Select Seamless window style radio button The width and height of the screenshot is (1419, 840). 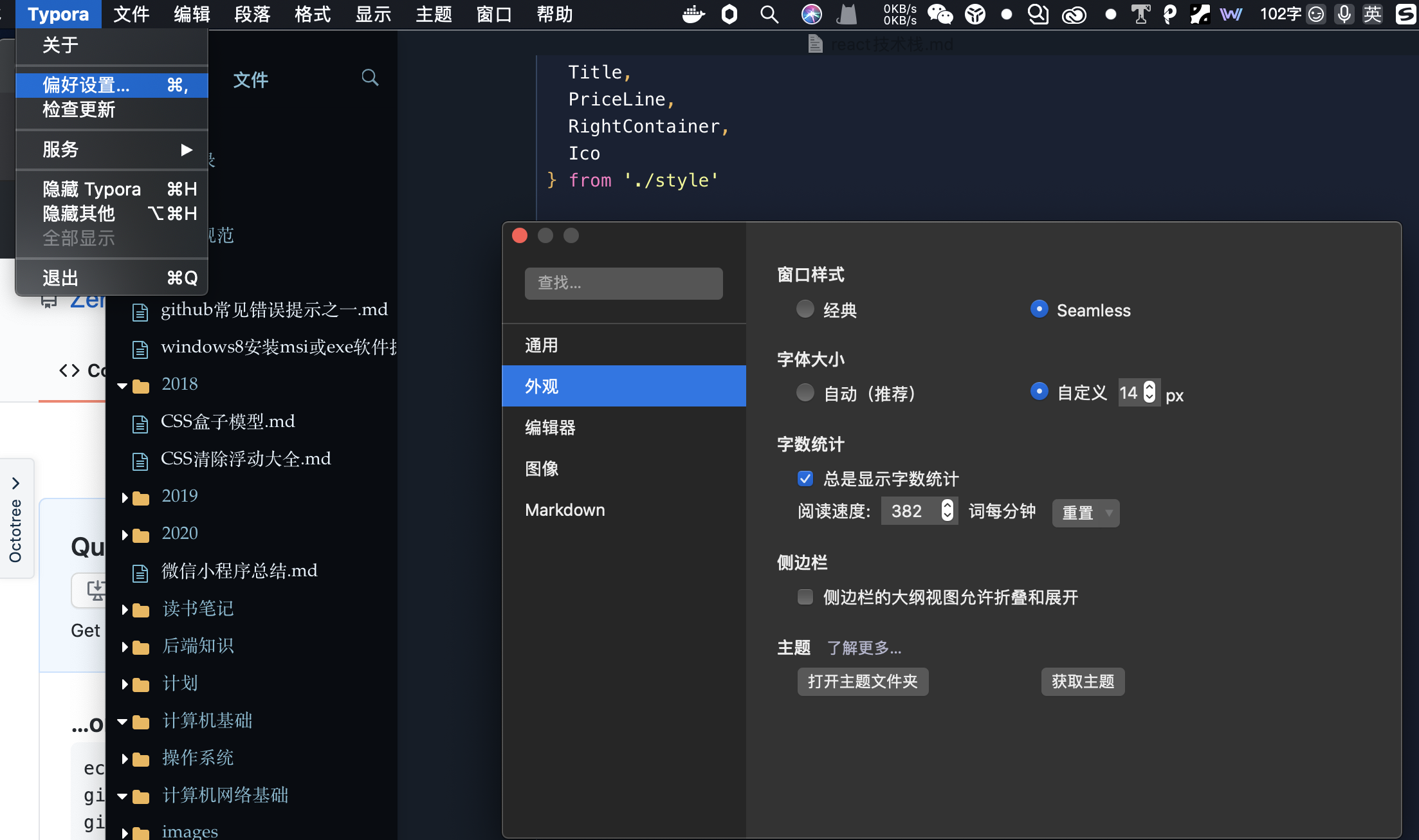coord(1039,309)
